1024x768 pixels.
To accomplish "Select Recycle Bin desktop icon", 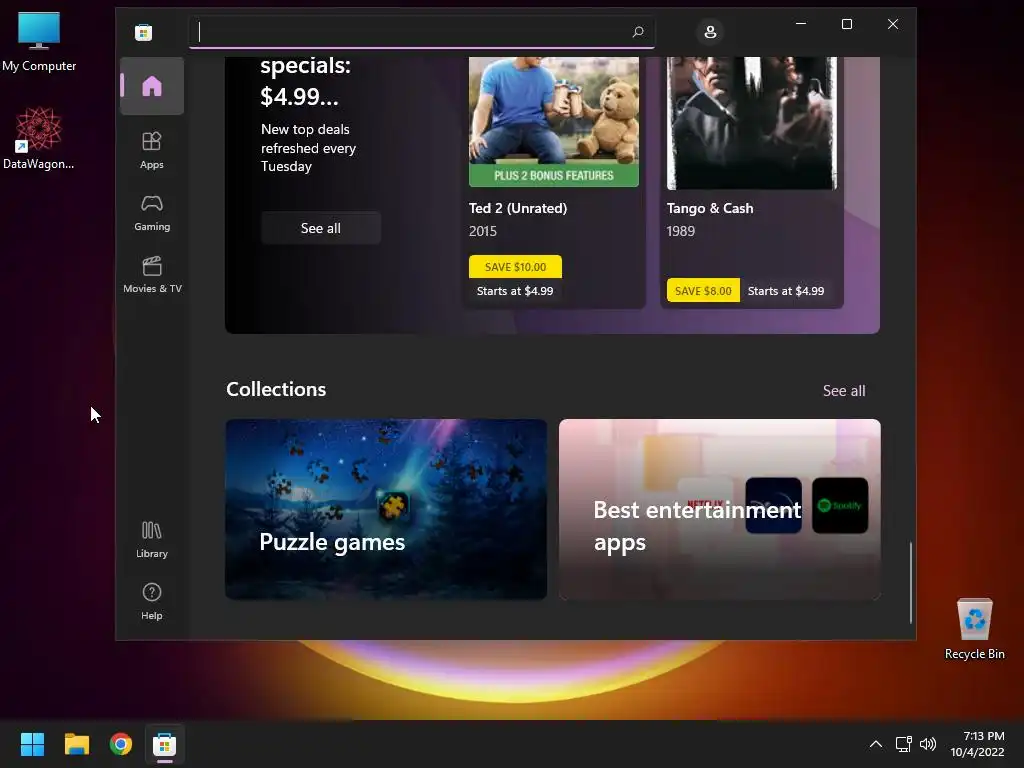I will 974,629.
